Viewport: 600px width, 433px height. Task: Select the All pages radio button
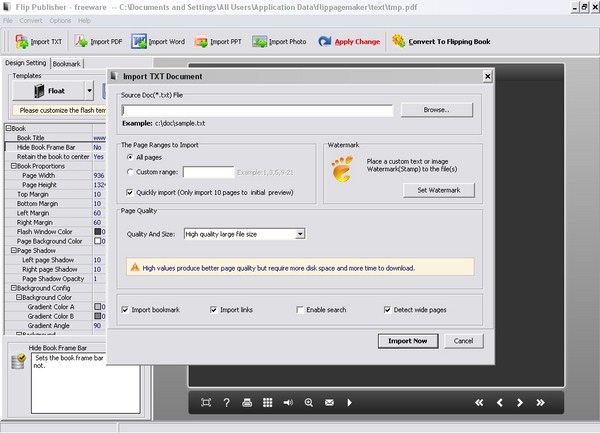130,157
